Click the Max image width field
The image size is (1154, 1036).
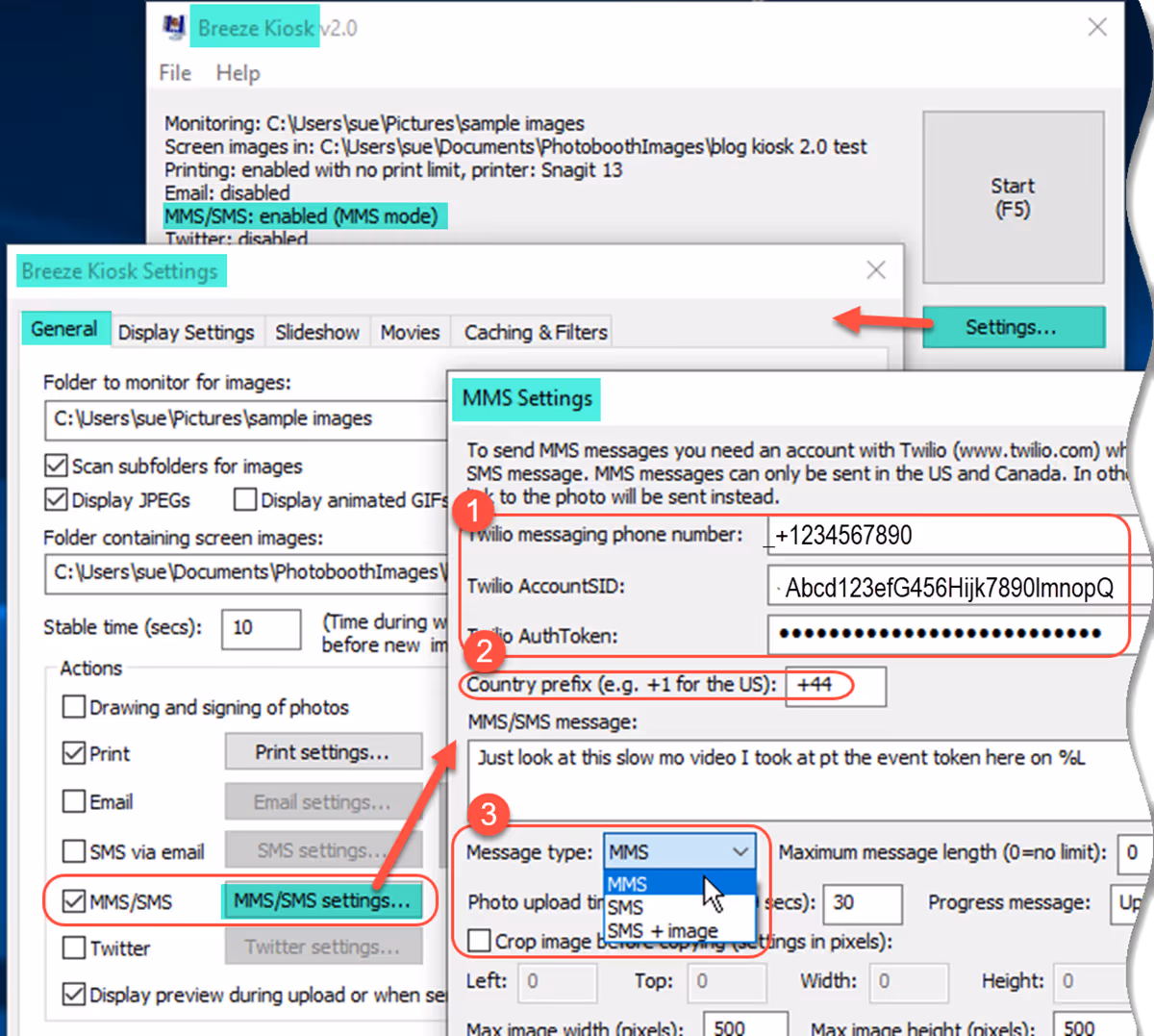(745, 1025)
